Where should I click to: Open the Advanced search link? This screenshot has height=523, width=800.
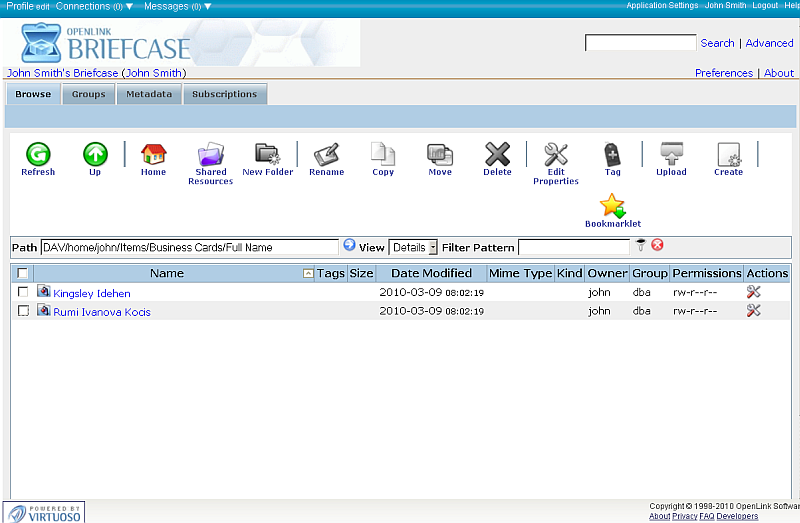point(769,43)
